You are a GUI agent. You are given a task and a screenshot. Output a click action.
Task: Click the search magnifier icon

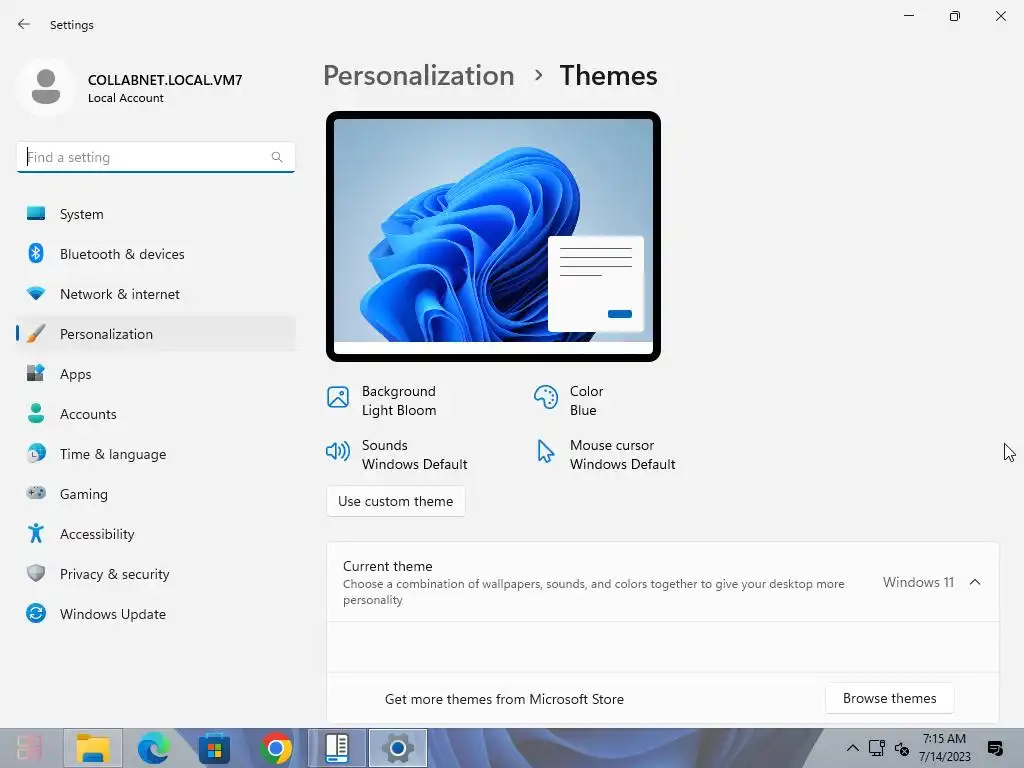click(277, 157)
